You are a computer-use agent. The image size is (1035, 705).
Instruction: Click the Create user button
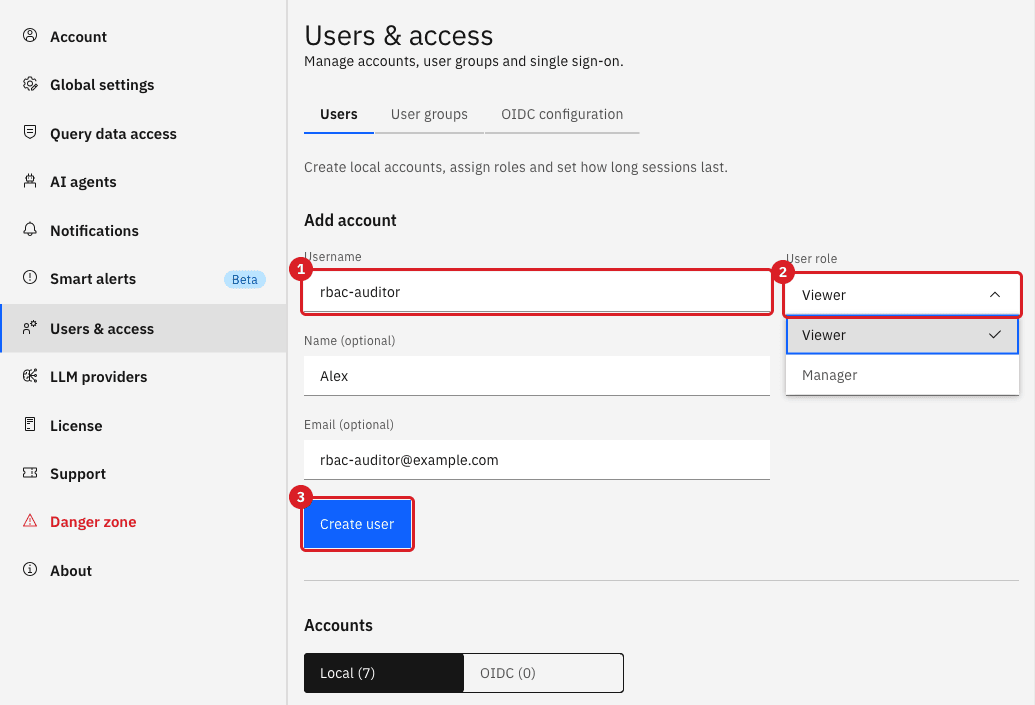(357, 524)
